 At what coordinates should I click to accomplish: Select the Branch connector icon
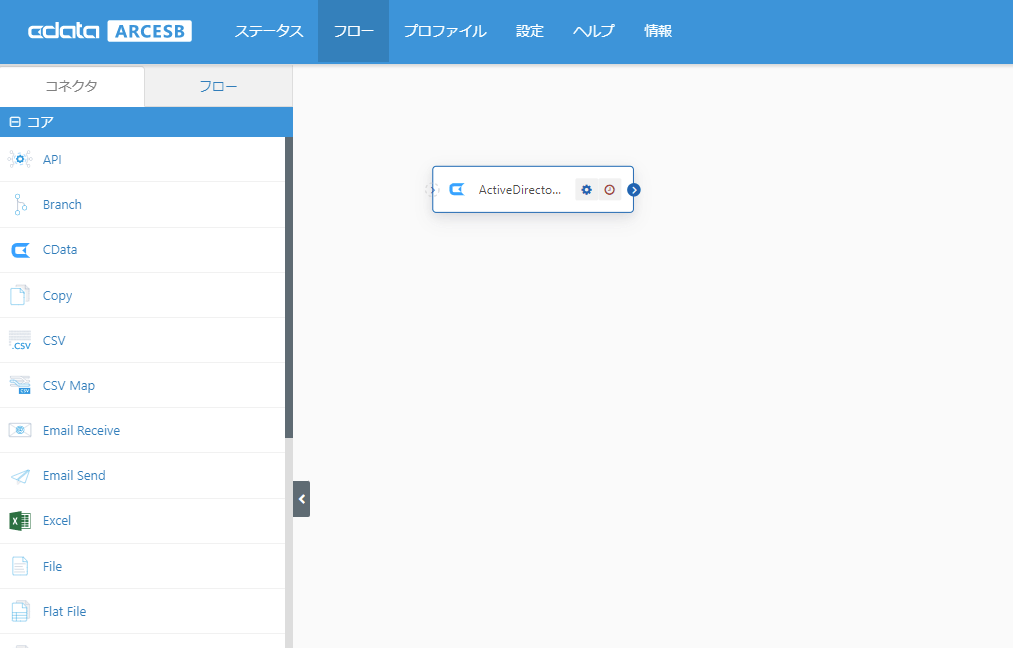tap(20, 204)
